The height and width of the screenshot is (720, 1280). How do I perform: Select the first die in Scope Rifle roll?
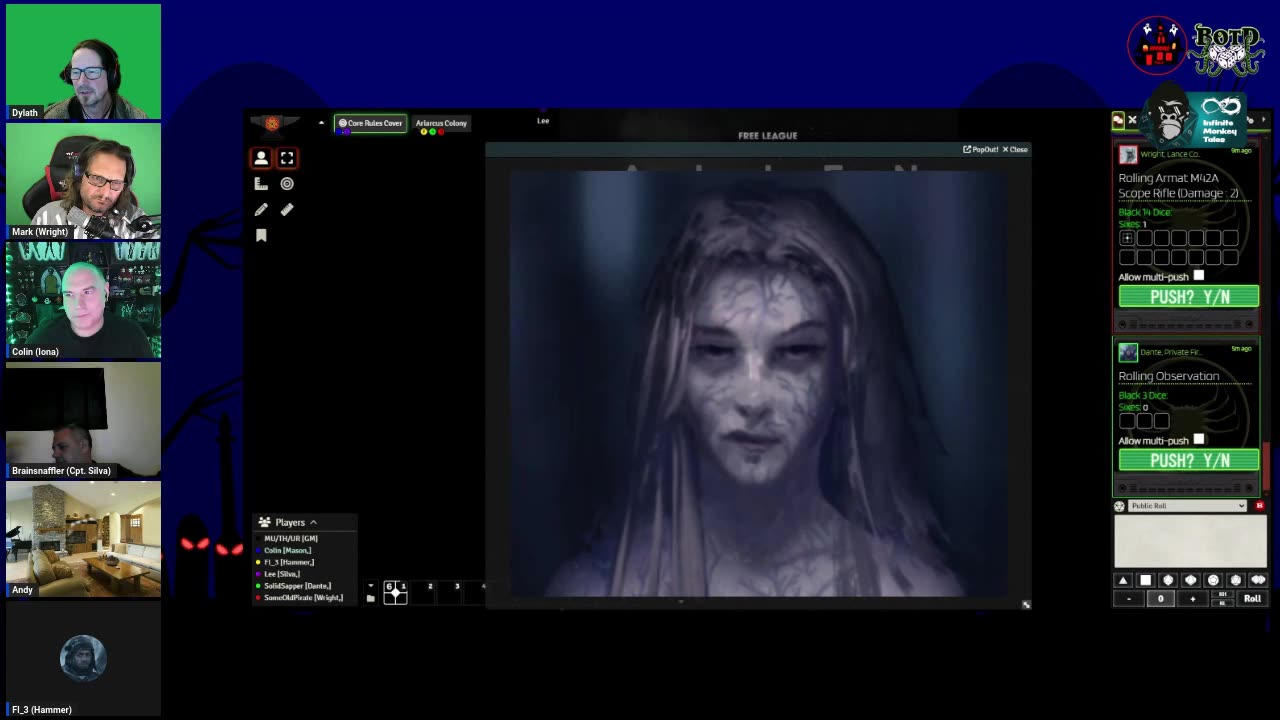(x=1127, y=238)
